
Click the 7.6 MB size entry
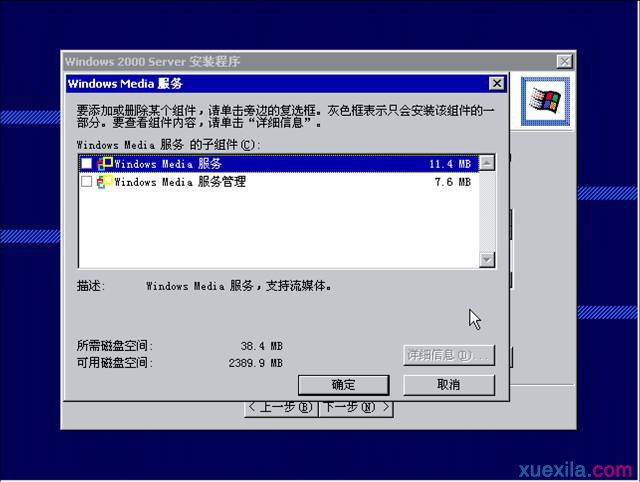[x=453, y=182]
